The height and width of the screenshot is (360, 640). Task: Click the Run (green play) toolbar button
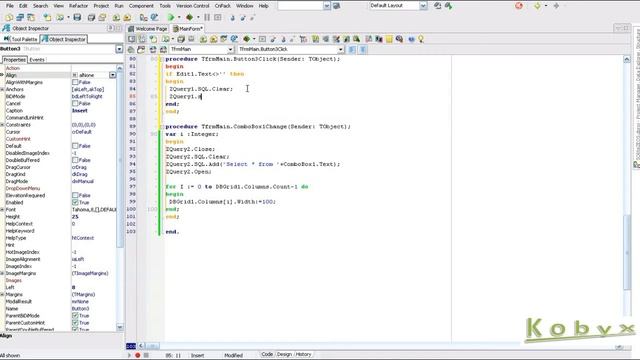click(171, 17)
